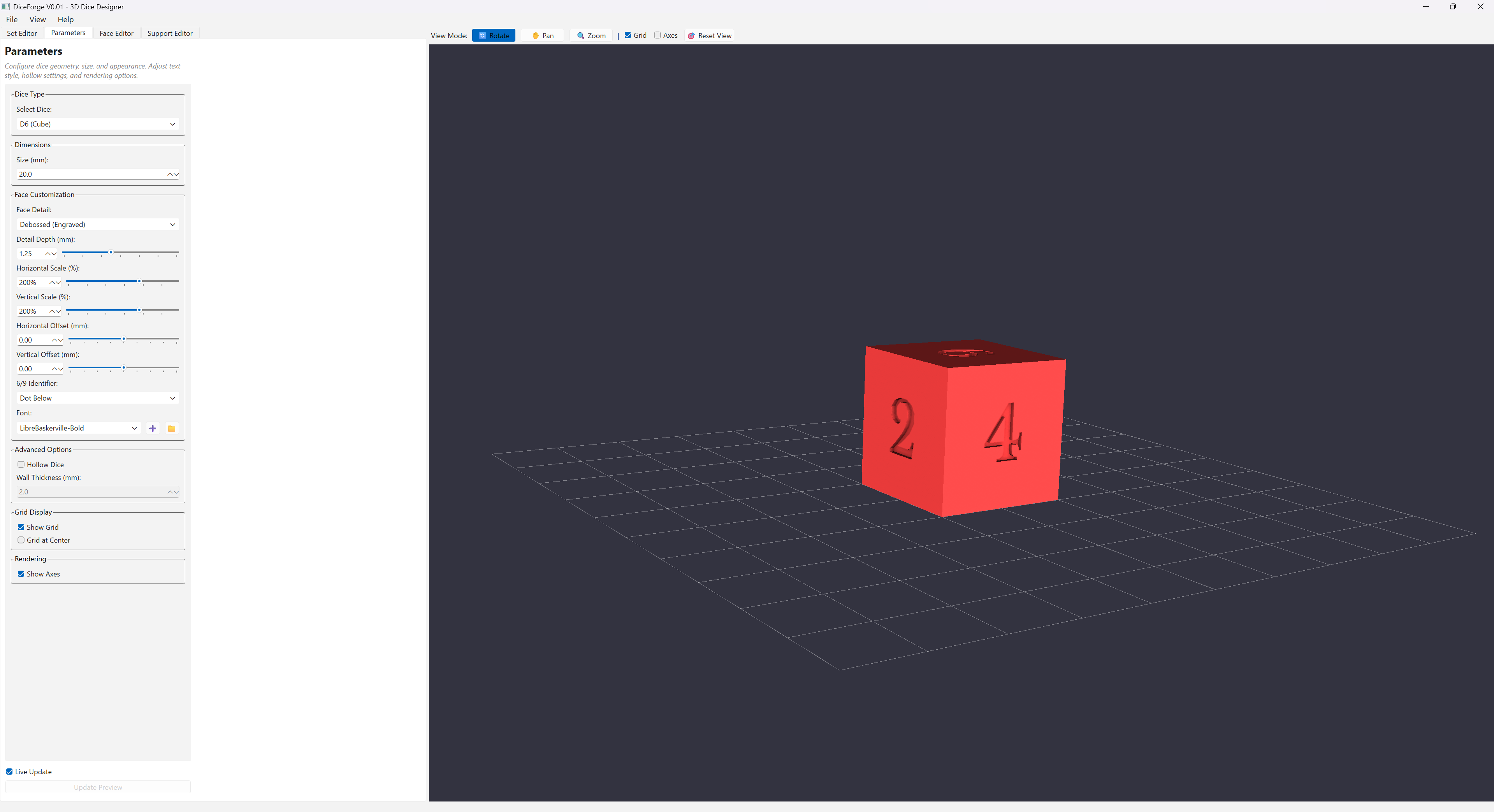Increase Size value with up arrow
Screen dimensions: 1494x812
coord(170,174)
